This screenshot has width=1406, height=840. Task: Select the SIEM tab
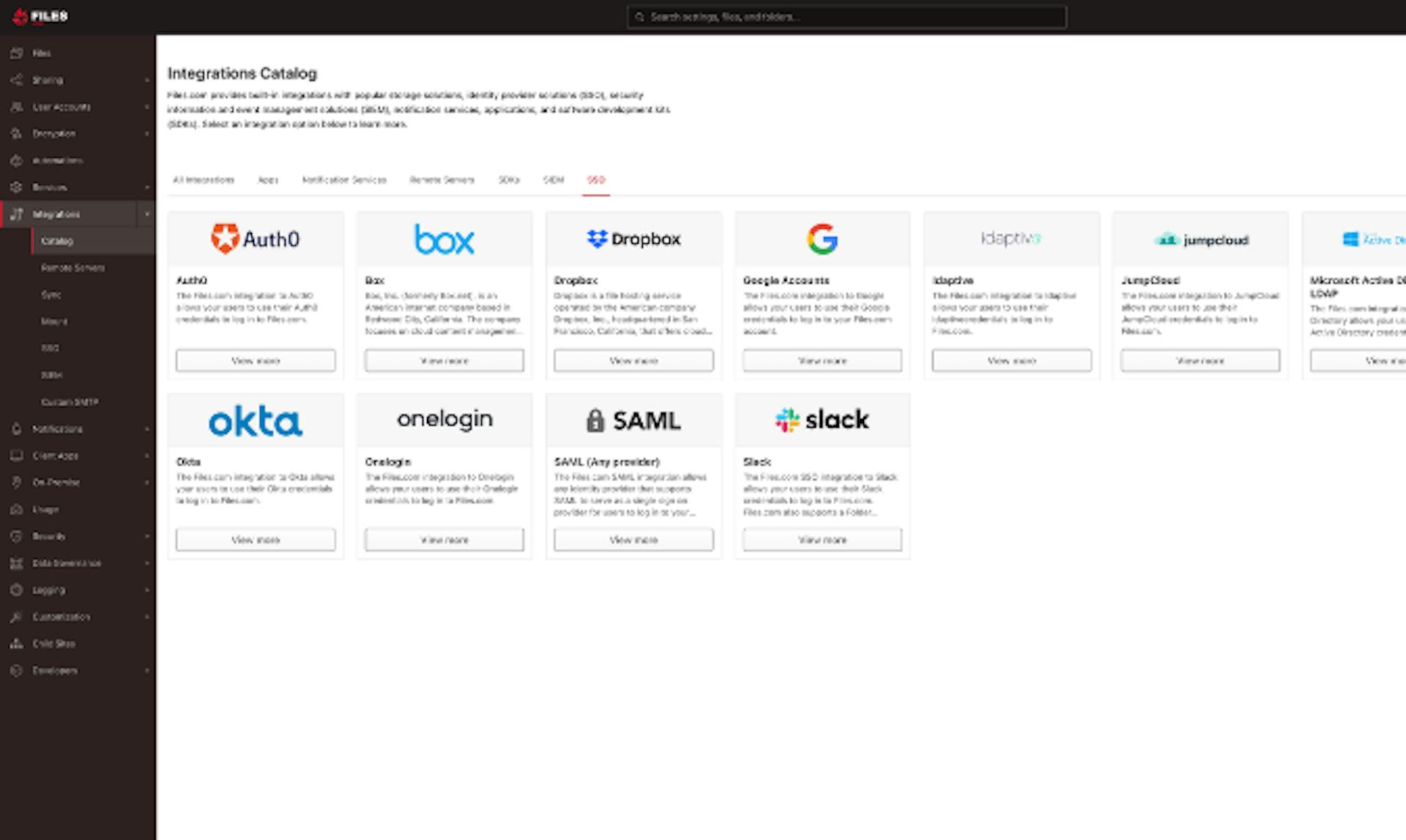point(554,180)
